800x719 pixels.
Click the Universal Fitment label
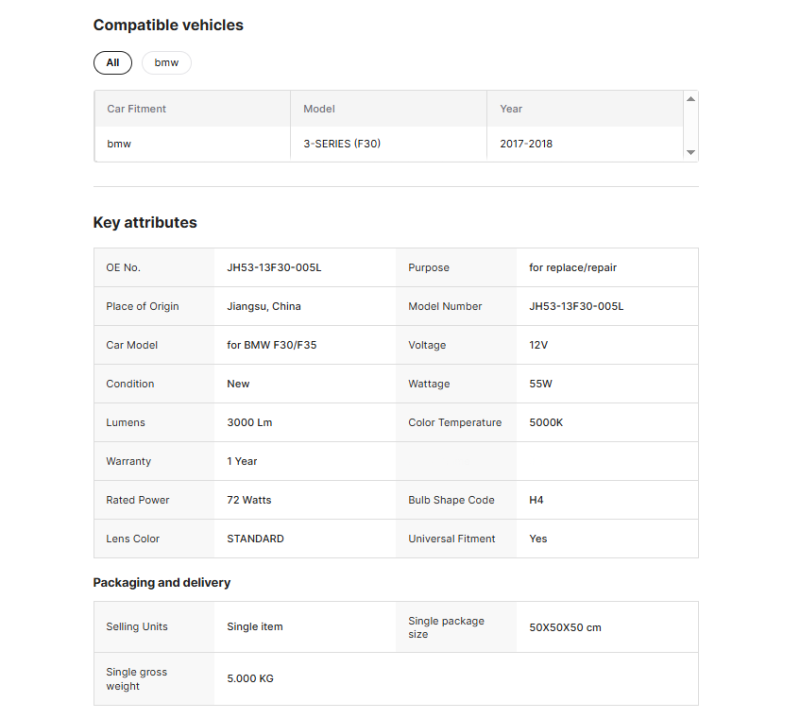click(452, 539)
